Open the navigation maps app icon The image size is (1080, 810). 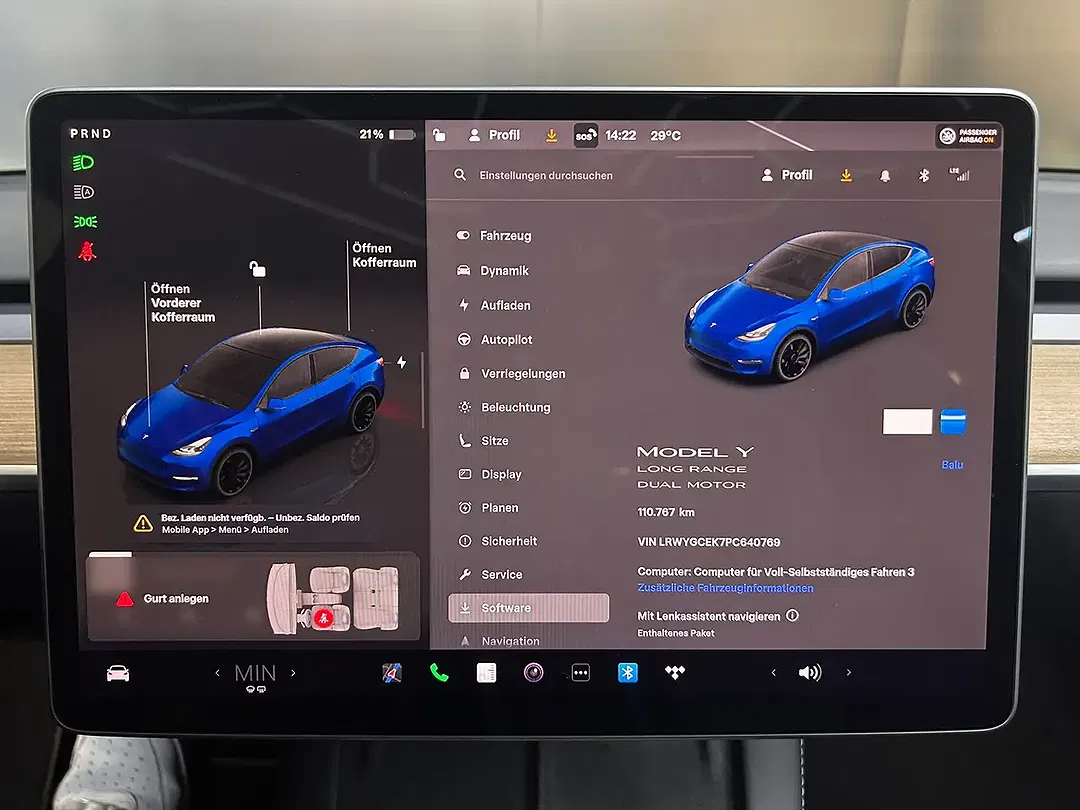click(x=391, y=672)
